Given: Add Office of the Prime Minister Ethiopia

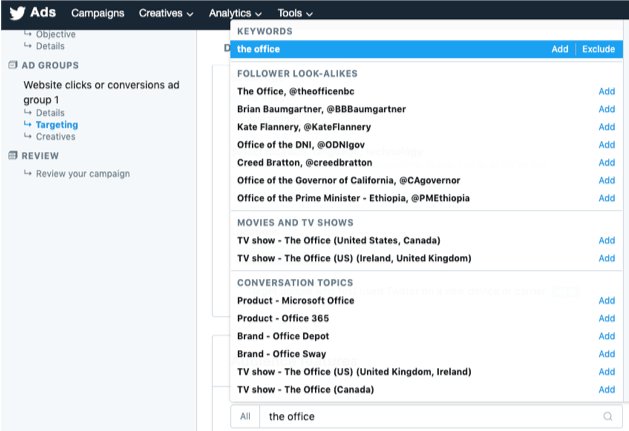Looking at the screenshot, I should pyautogui.click(x=607, y=198).
